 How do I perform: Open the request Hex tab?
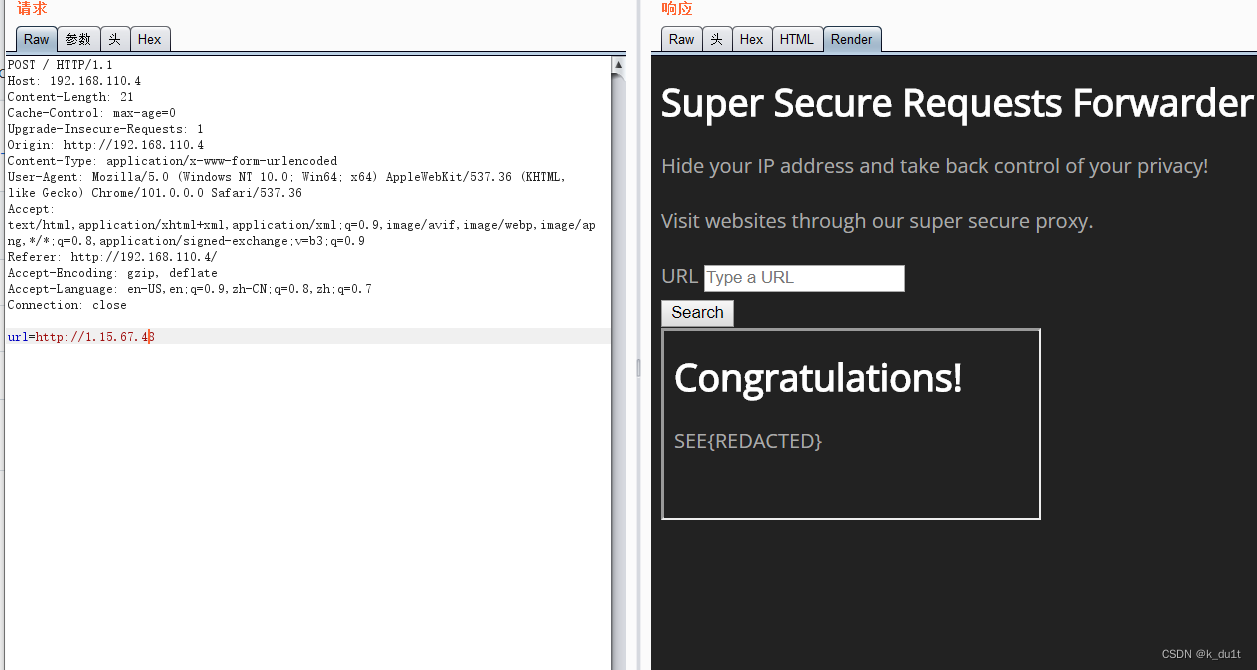click(150, 39)
